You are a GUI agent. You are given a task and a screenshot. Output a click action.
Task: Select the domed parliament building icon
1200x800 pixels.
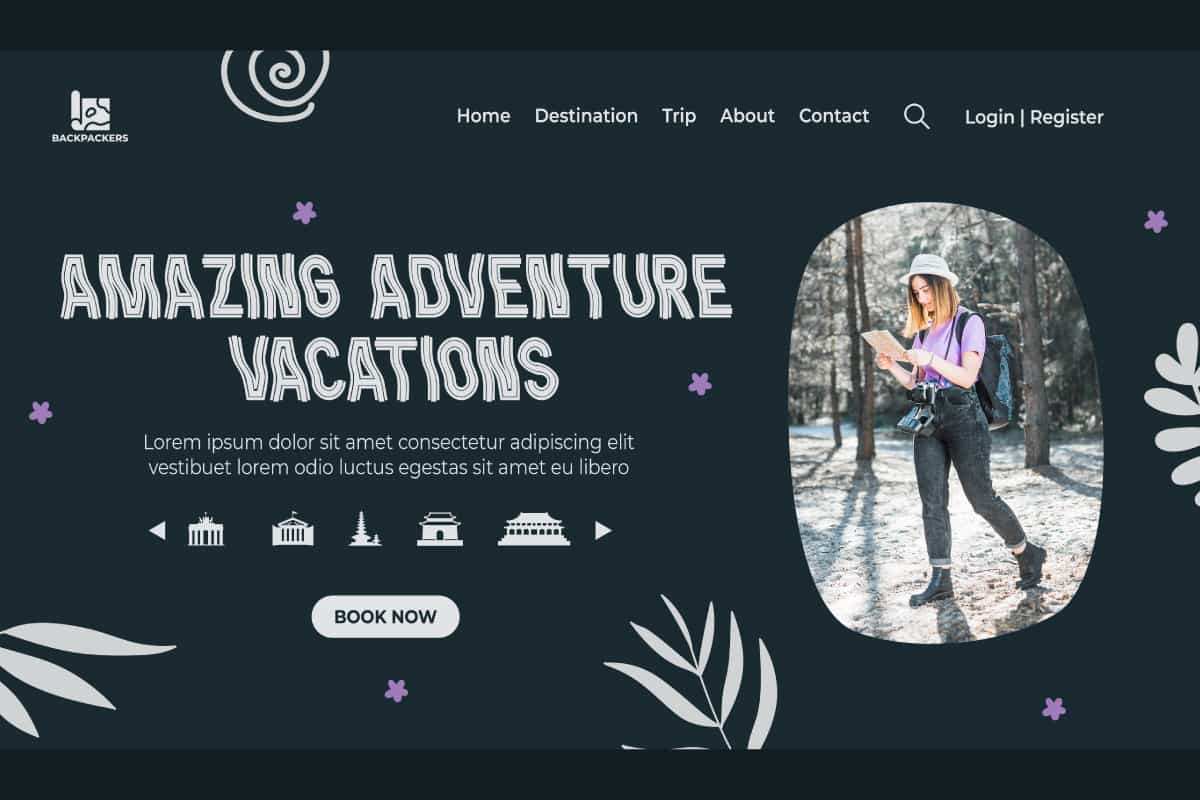pyautogui.click(x=292, y=529)
